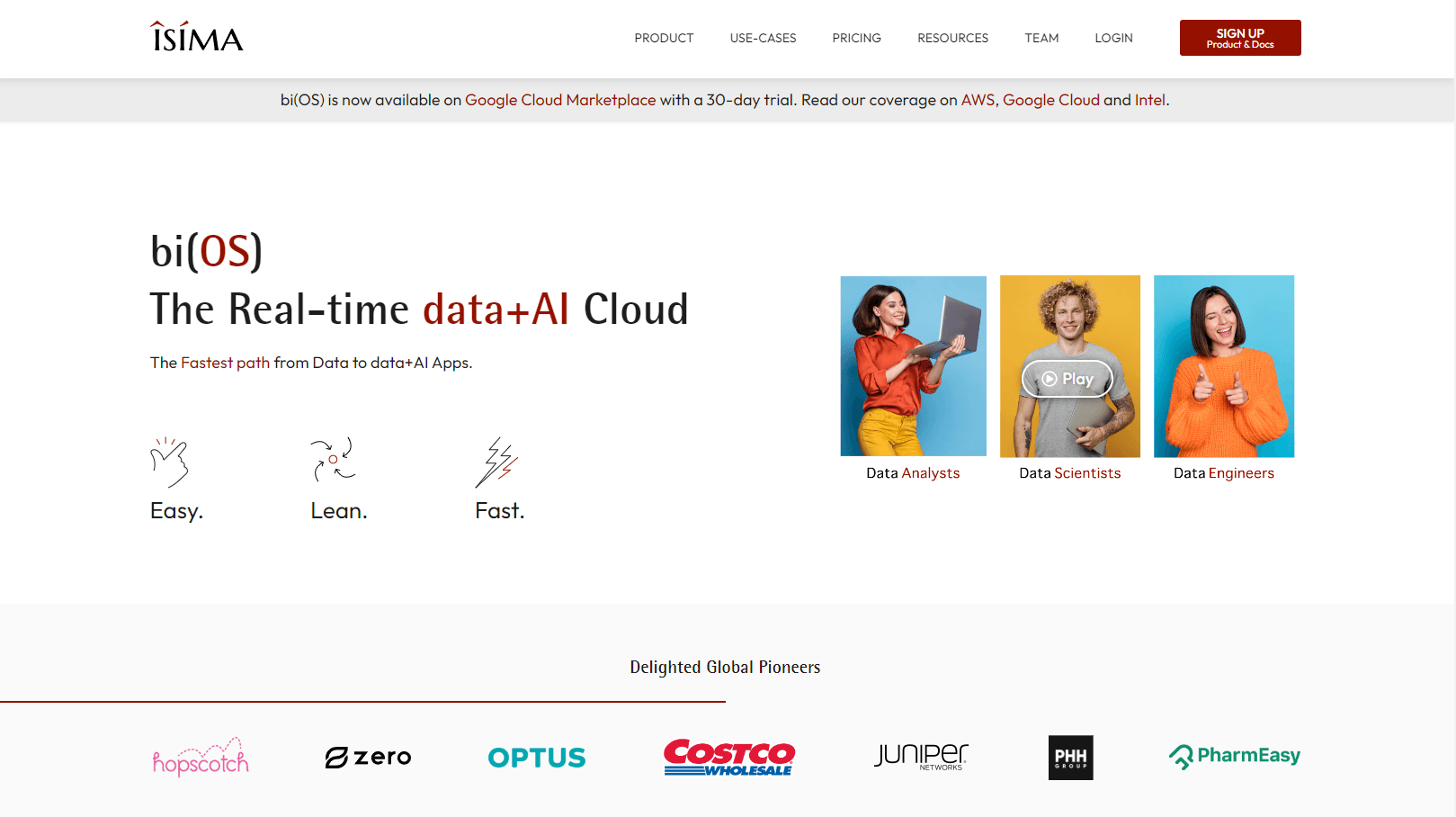Click the Data Engineers caption

point(1224,473)
